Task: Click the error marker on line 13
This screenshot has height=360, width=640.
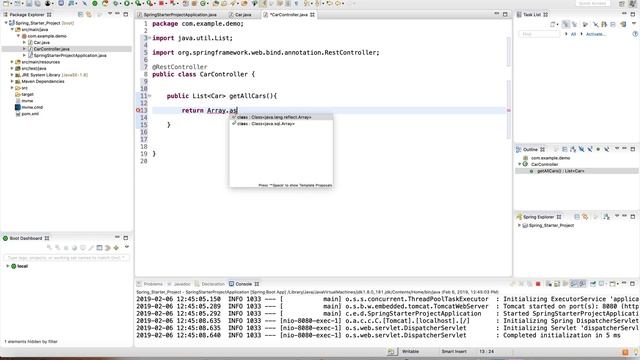Action: coord(138,110)
